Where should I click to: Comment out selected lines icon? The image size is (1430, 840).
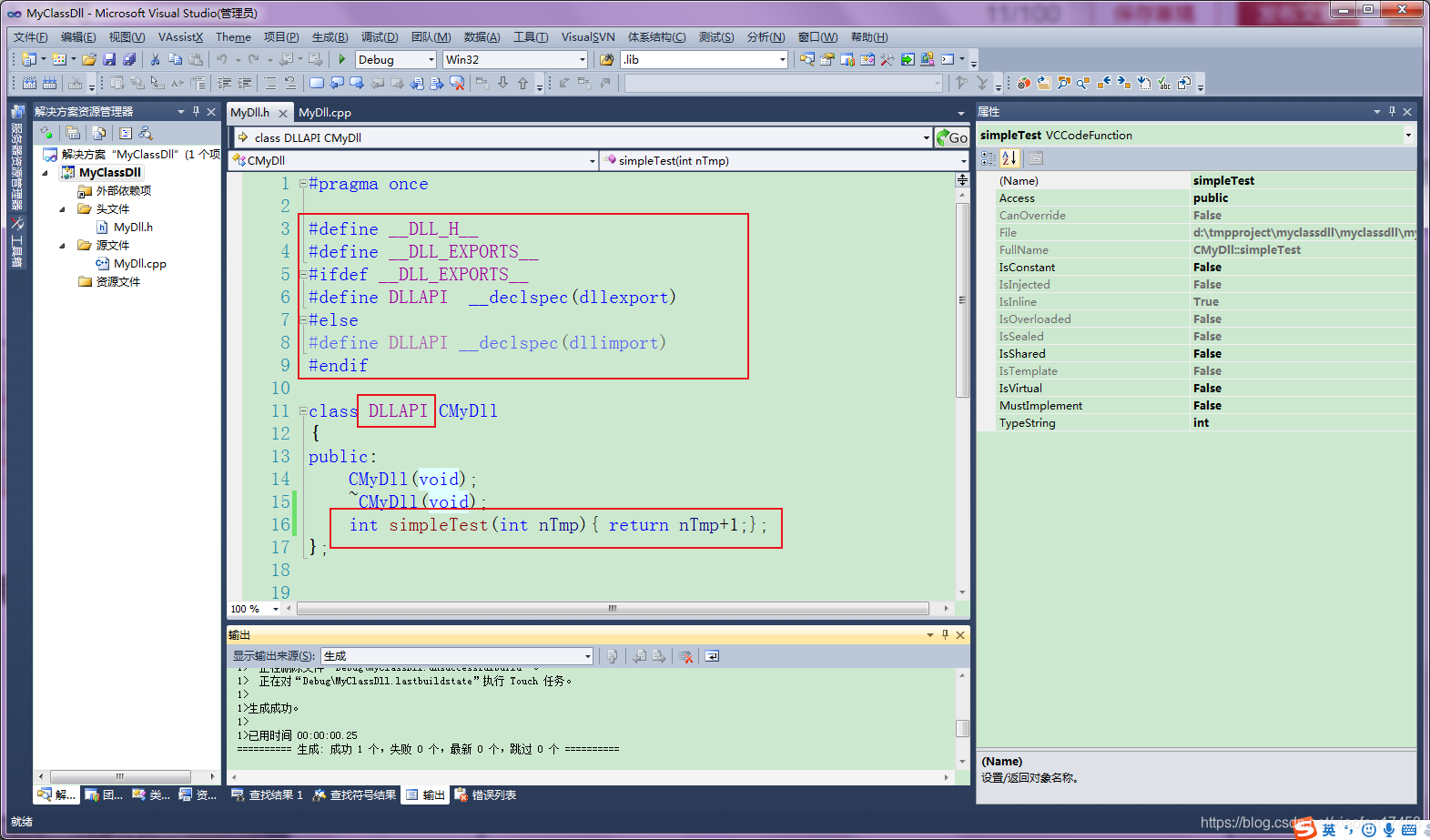pos(269,83)
